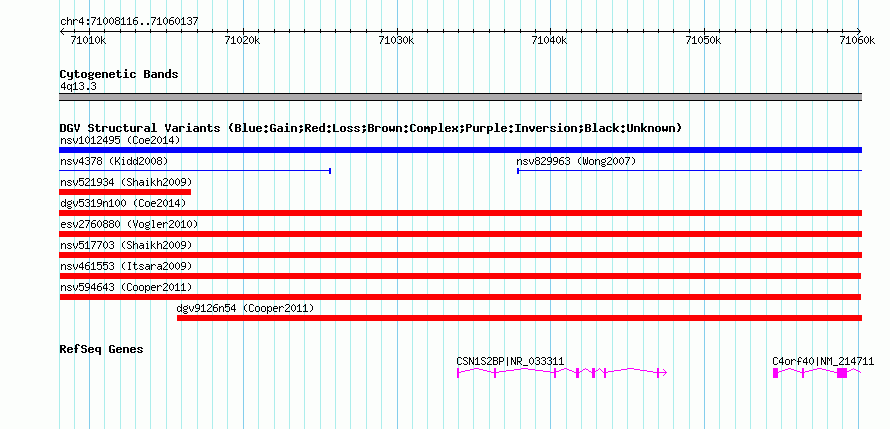Screen dimensions: 890x429
Task: Click the blue nsv1012495 gain variant bar
Action: coord(460,150)
